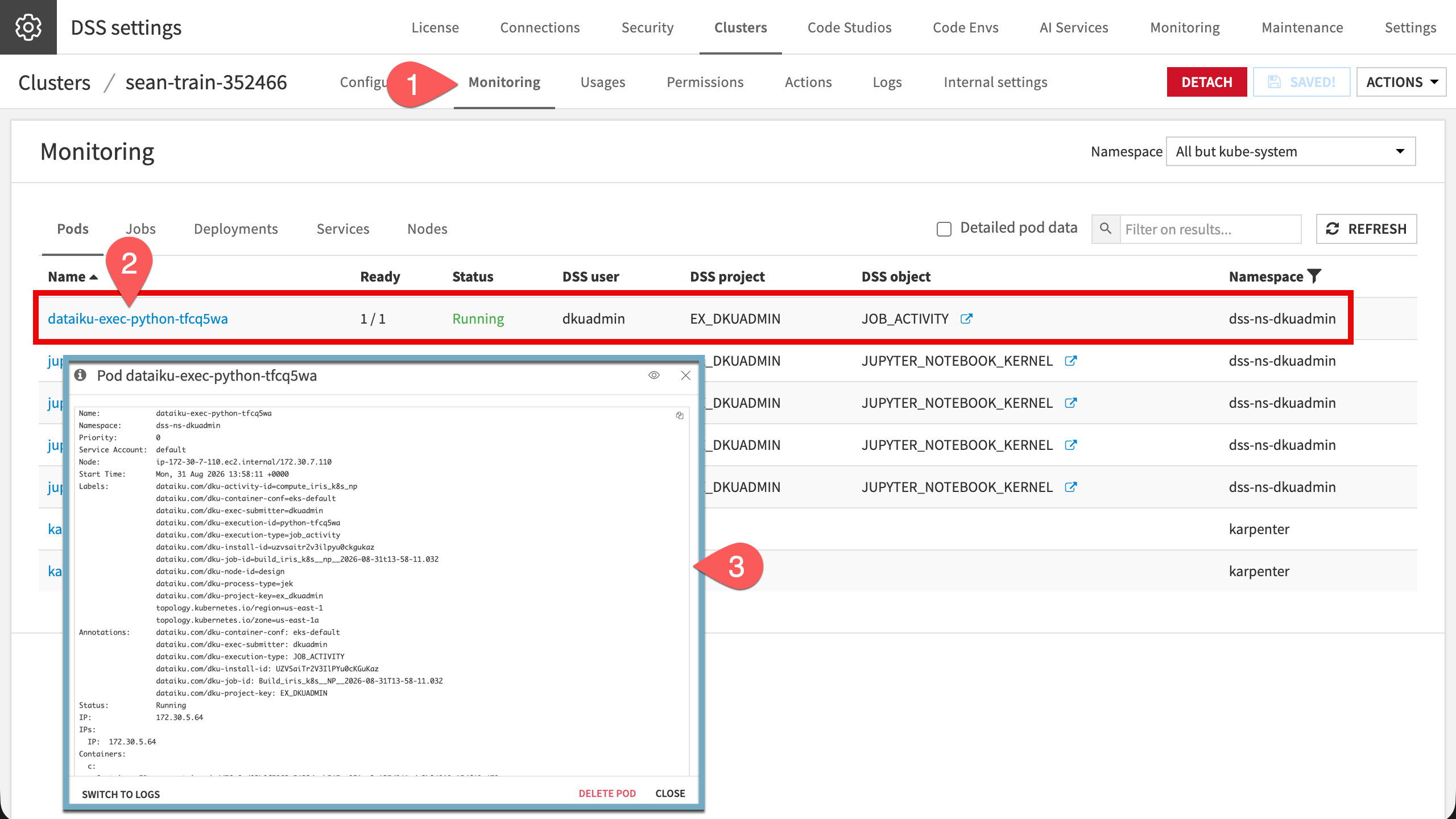The width and height of the screenshot is (1456, 819).
Task: Switch to the Jobs tab
Action: click(140, 229)
